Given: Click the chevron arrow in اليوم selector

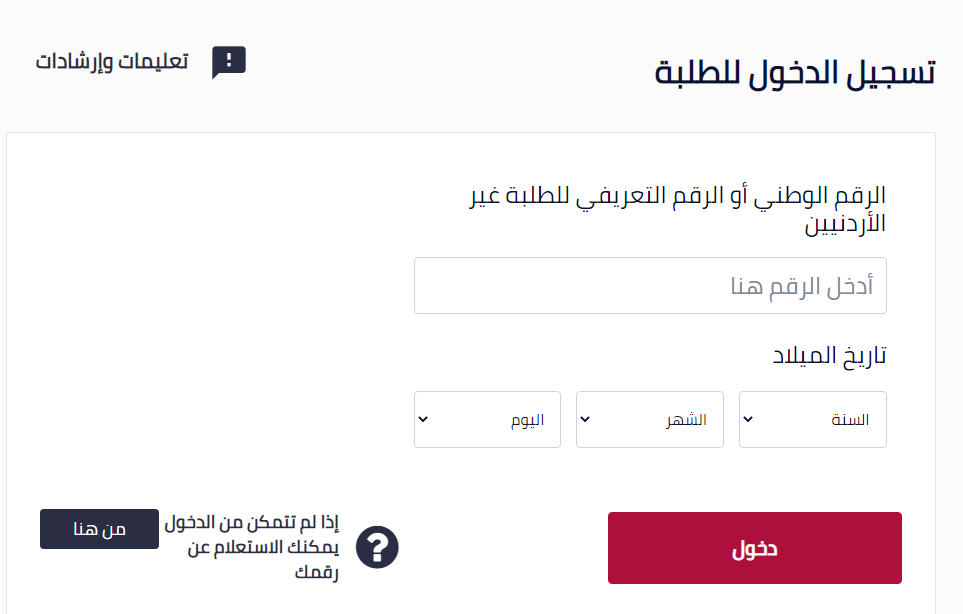Looking at the screenshot, I should pos(423,419).
